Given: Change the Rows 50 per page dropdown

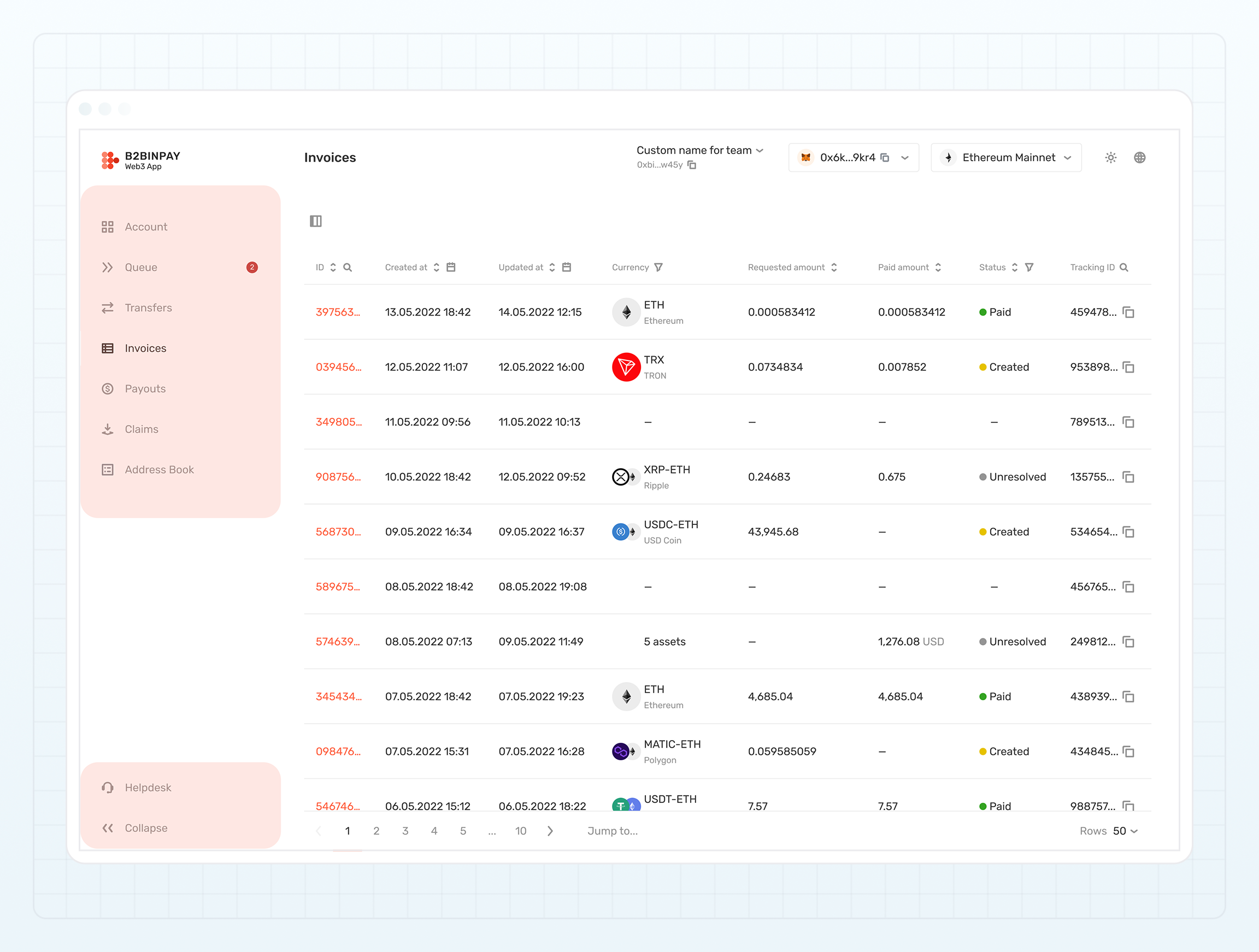Looking at the screenshot, I should pyautogui.click(x=1125, y=831).
